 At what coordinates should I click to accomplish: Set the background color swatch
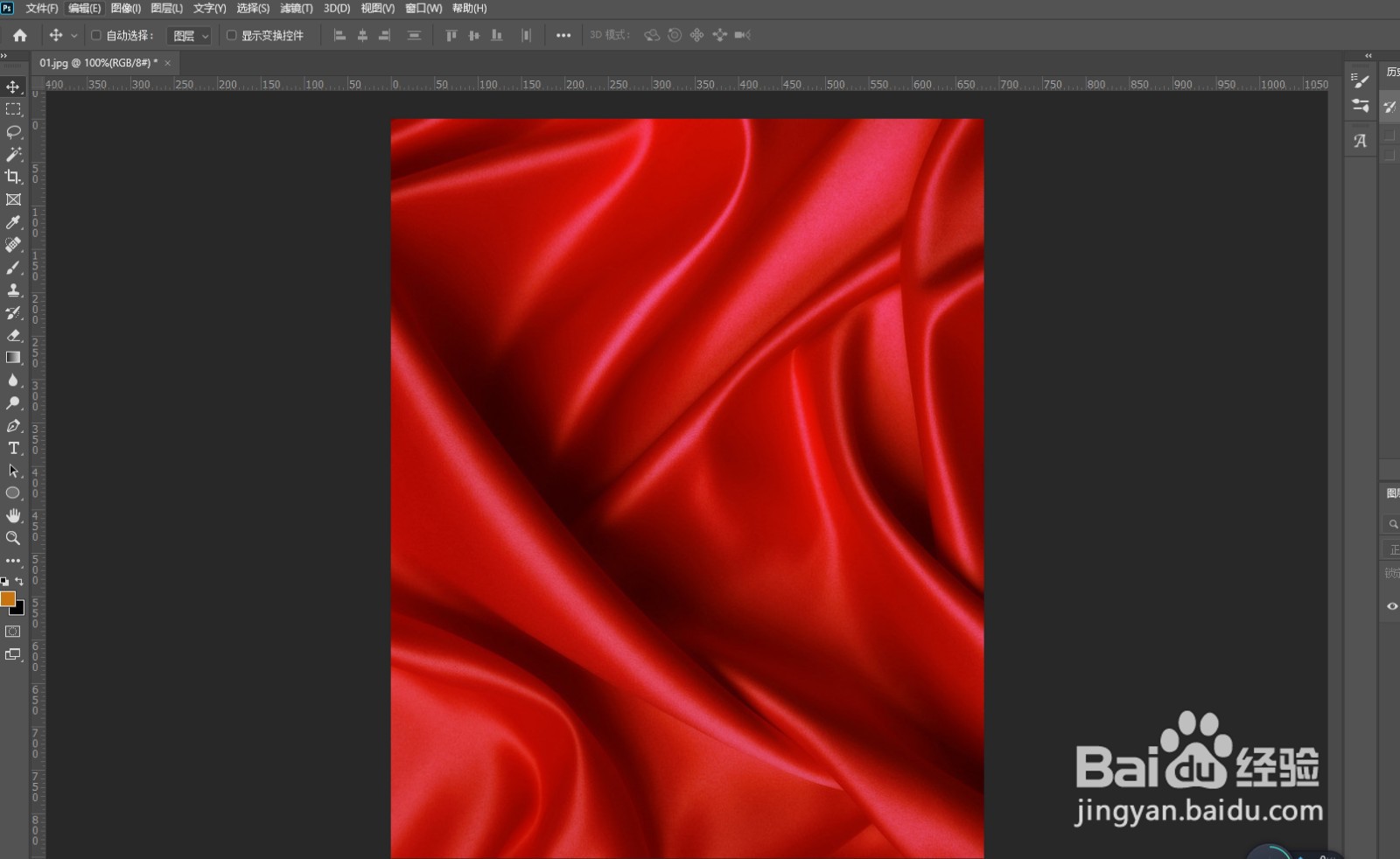18,610
